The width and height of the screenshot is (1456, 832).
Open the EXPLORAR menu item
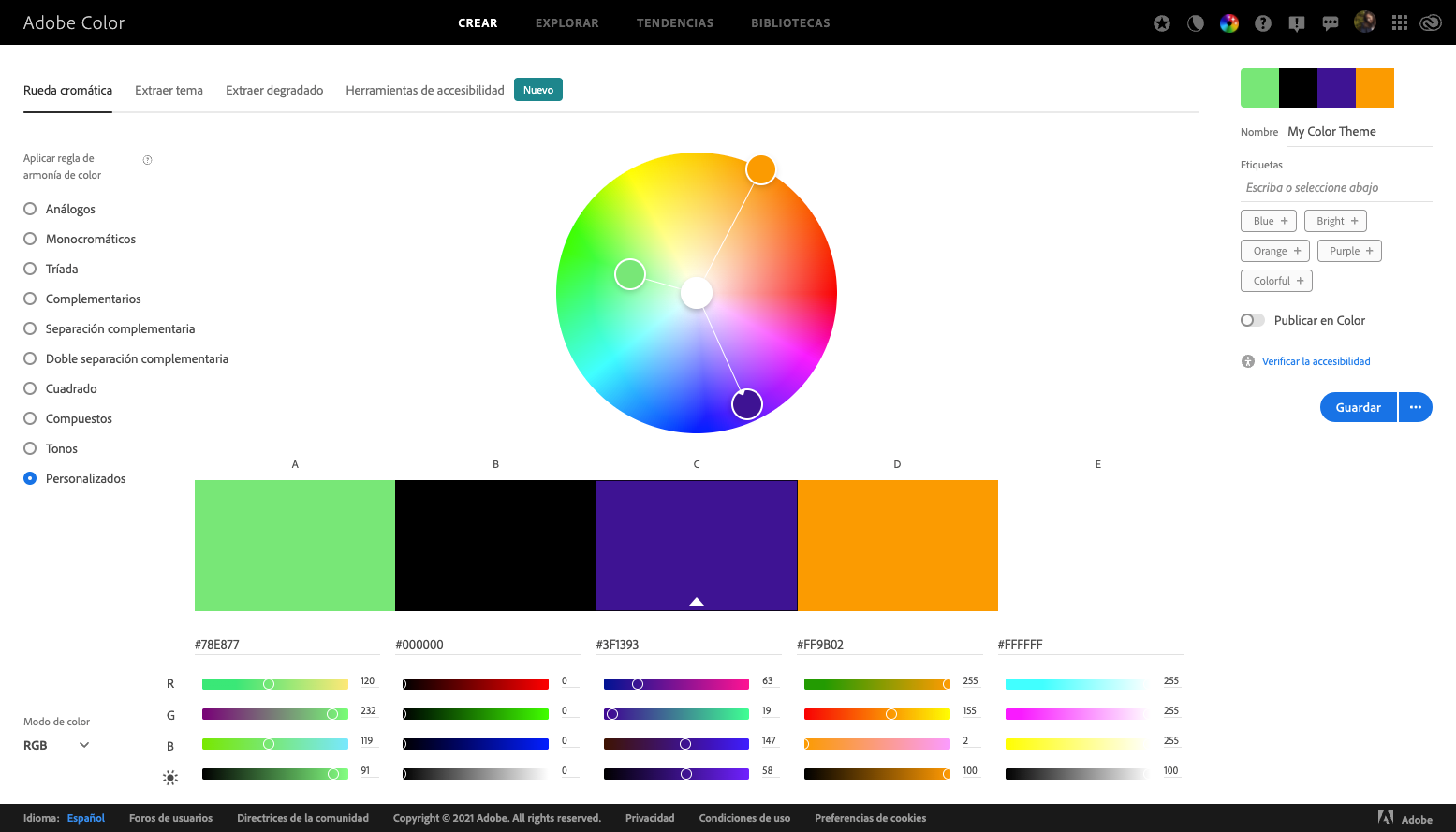click(x=566, y=22)
